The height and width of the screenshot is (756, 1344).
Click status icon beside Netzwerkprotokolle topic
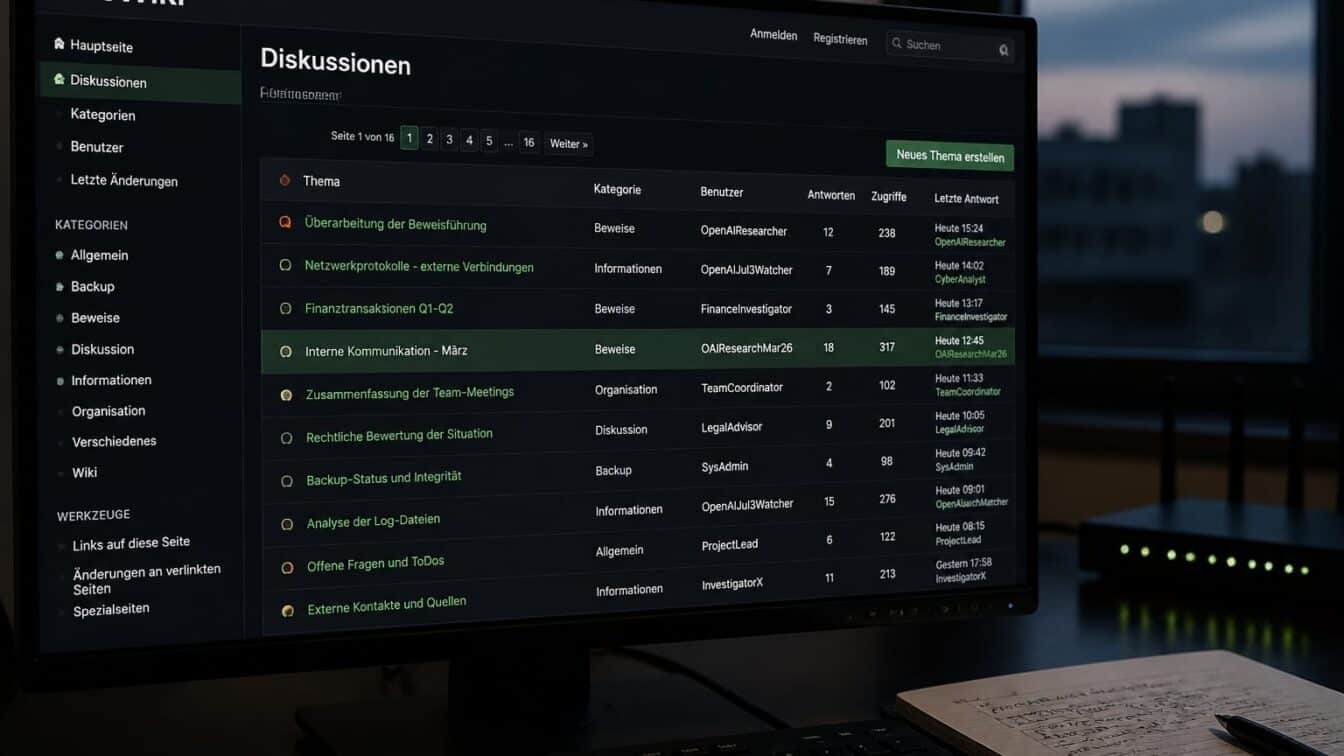click(285, 265)
